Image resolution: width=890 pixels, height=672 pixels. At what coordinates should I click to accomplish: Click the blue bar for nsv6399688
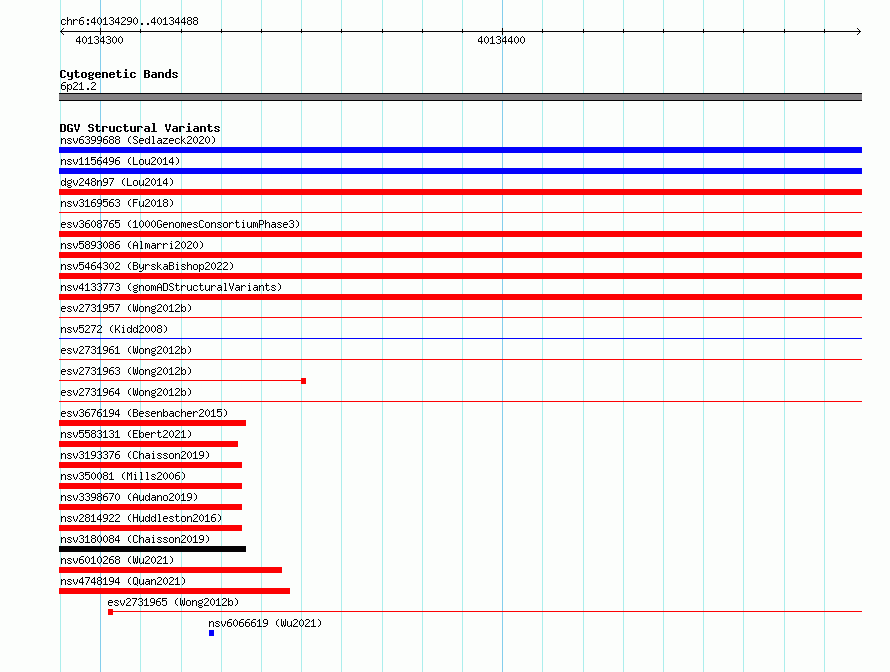460,150
